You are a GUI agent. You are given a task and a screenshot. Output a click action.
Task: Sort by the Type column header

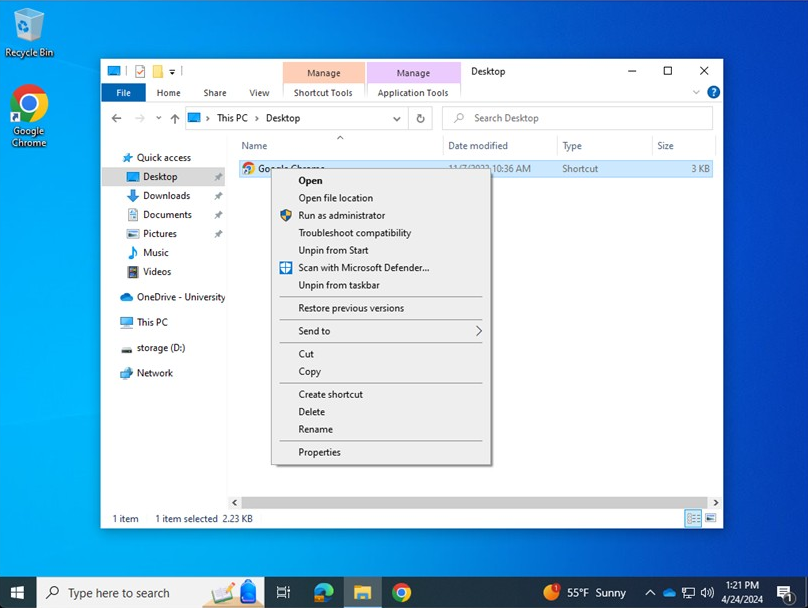[604, 146]
